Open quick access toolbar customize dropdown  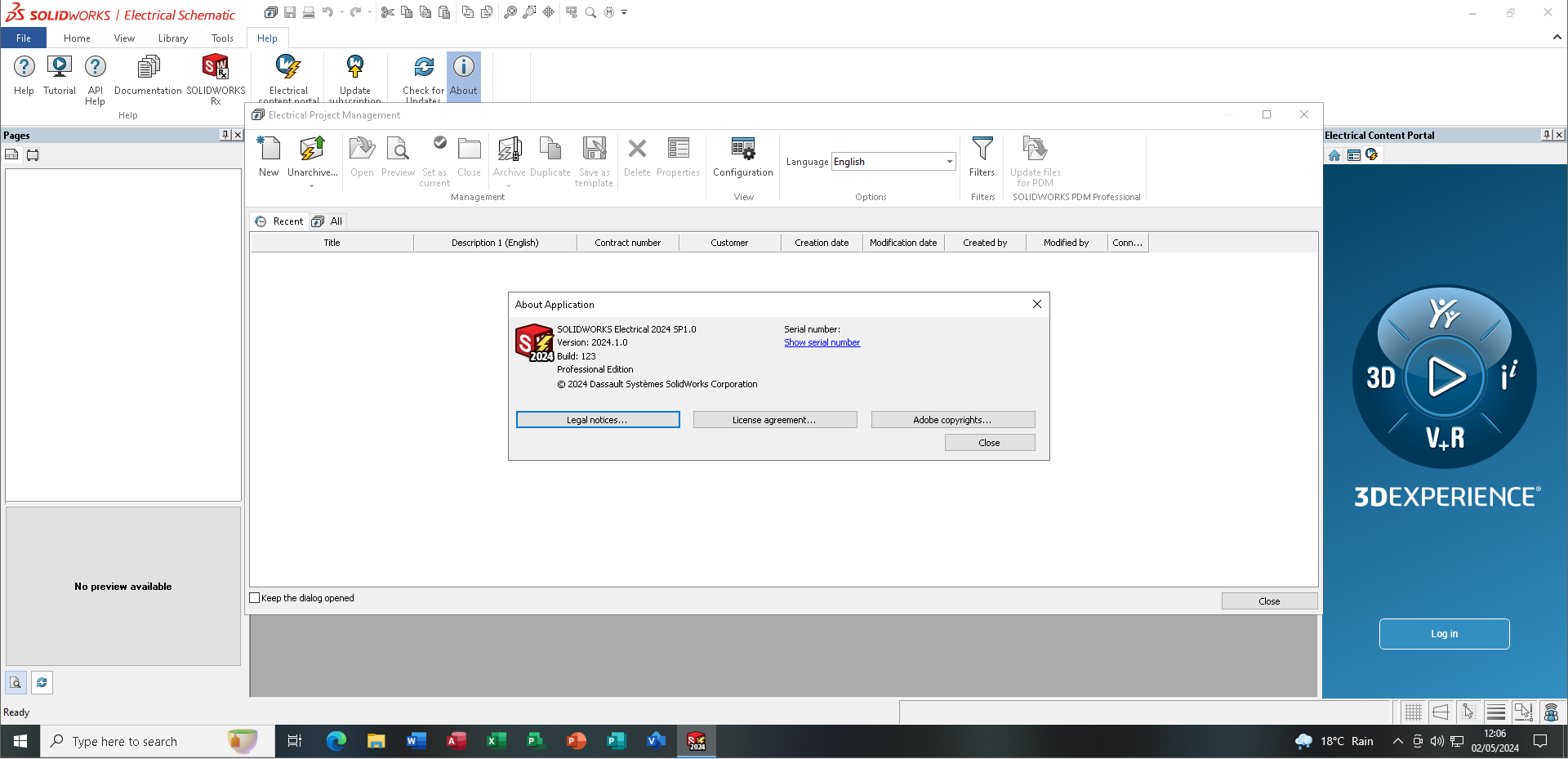624,12
